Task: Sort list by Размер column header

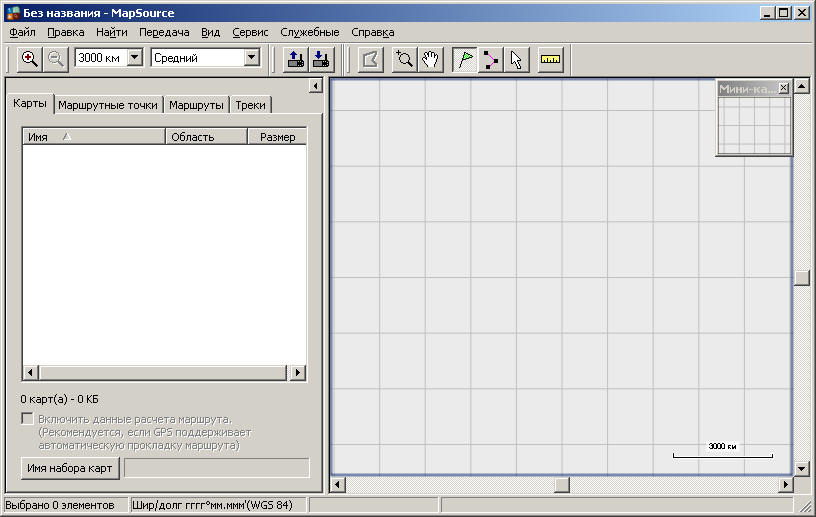Action: [x=277, y=137]
